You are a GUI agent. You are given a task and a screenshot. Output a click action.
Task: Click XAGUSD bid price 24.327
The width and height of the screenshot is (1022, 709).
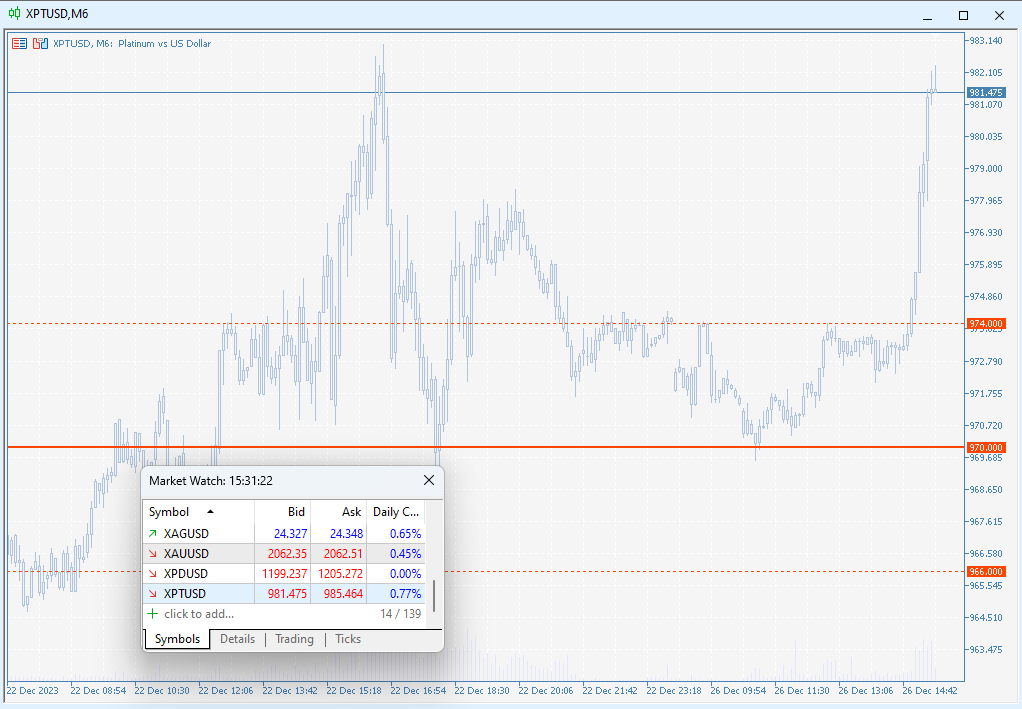tap(291, 534)
